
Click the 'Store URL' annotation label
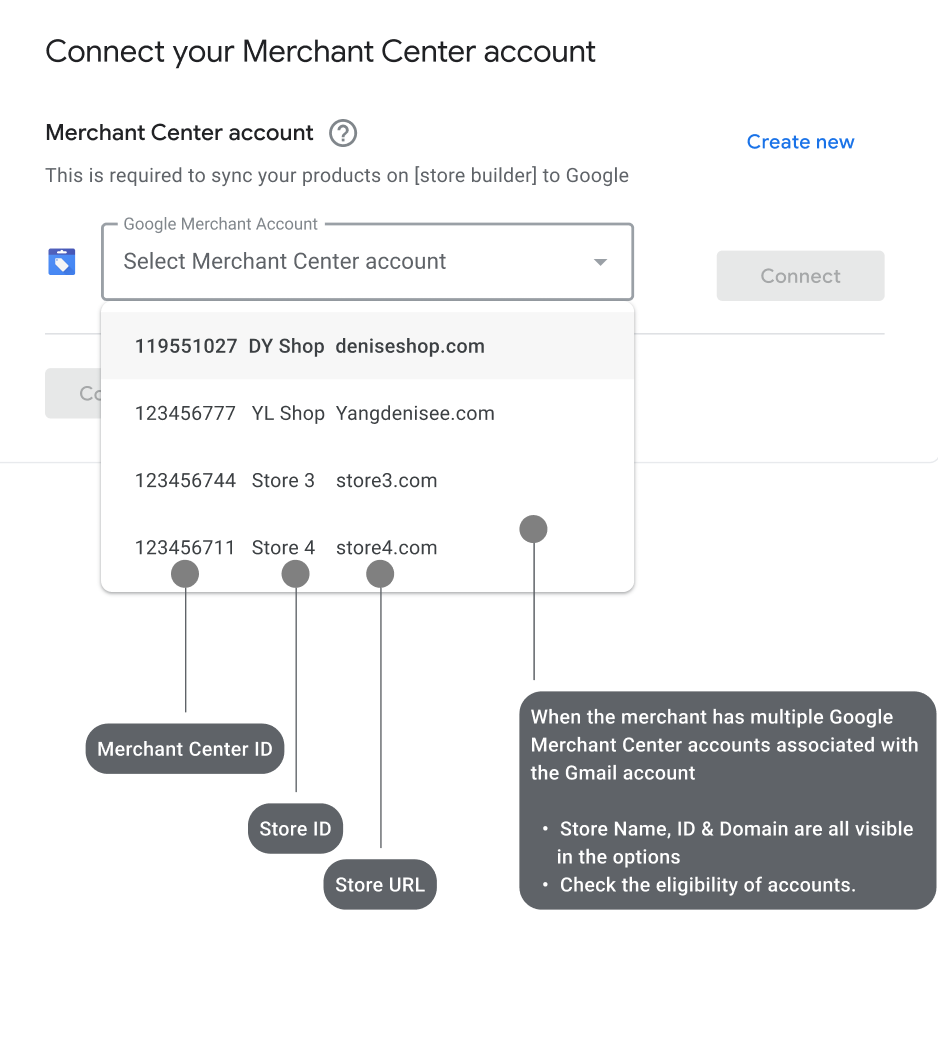(x=380, y=885)
